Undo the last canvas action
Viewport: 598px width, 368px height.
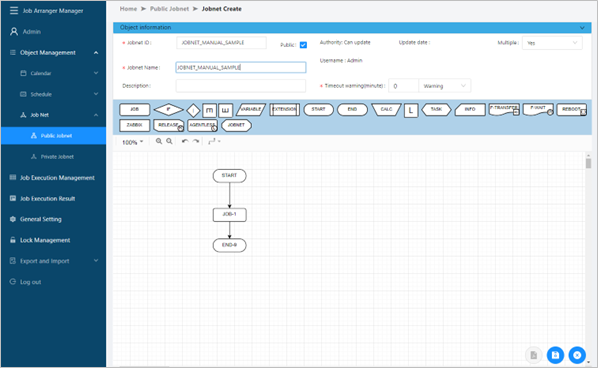(185, 141)
